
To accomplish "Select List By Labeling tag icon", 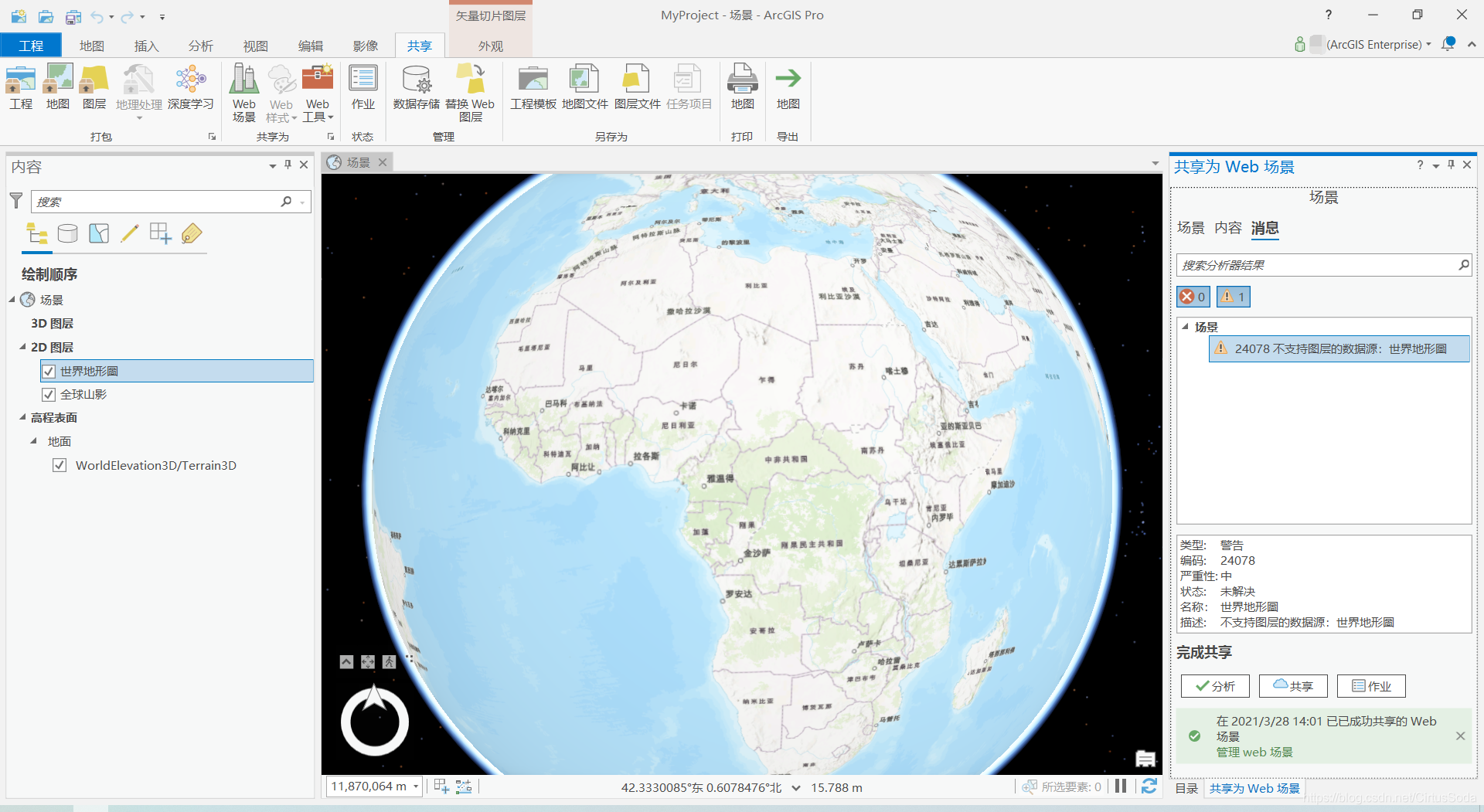I will tap(192, 233).
